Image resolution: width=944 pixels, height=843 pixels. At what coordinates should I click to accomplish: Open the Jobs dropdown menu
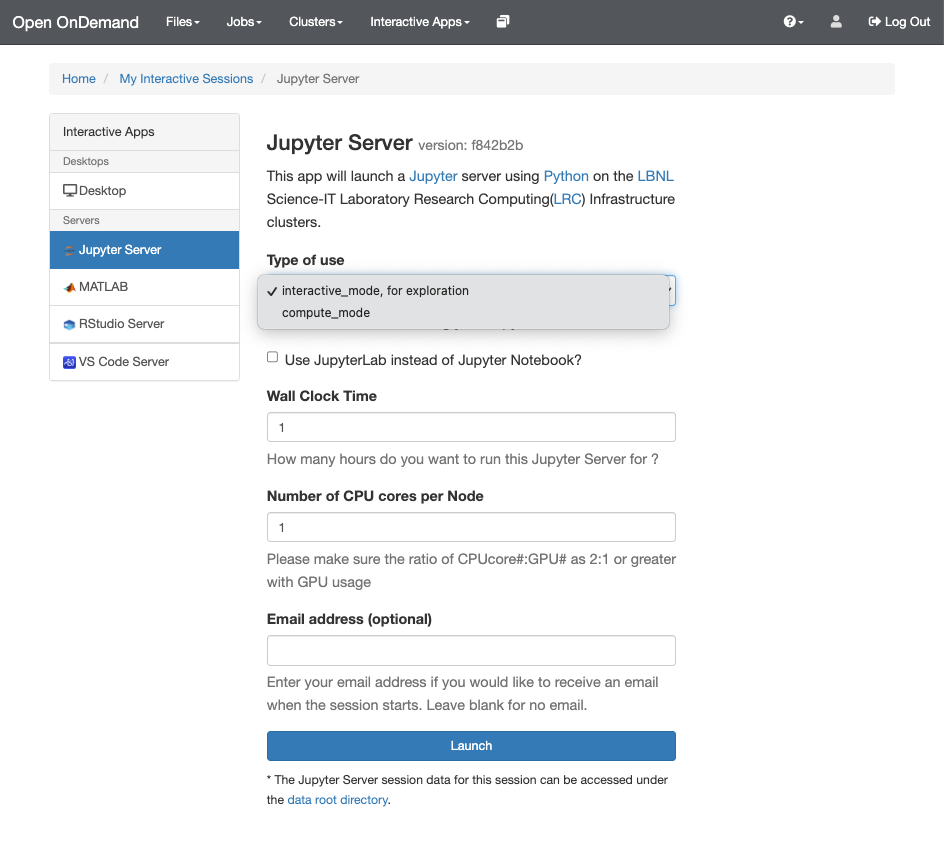[243, 21]
